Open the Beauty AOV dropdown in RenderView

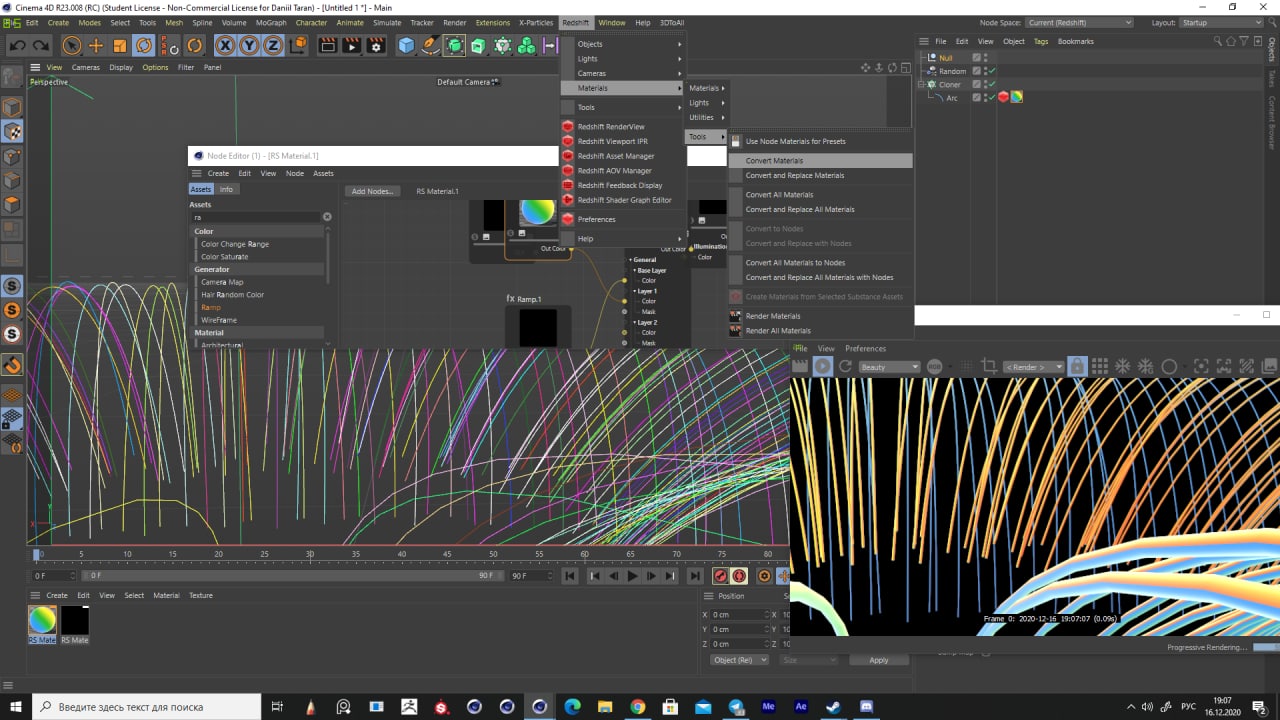click(x=889, y=367)
